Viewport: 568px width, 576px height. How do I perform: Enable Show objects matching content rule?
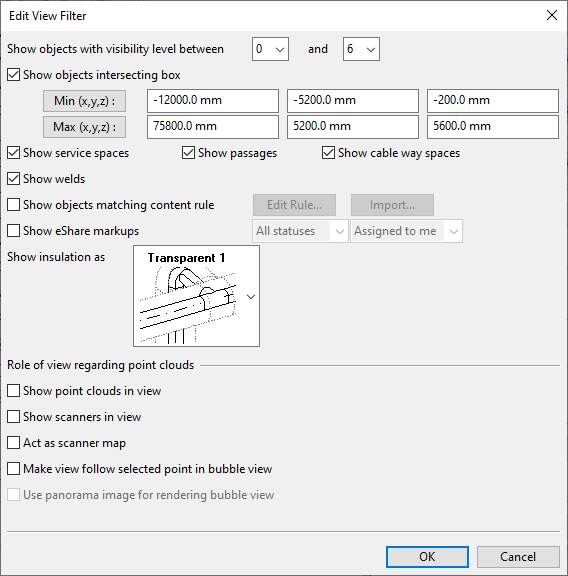click(14, 205)
